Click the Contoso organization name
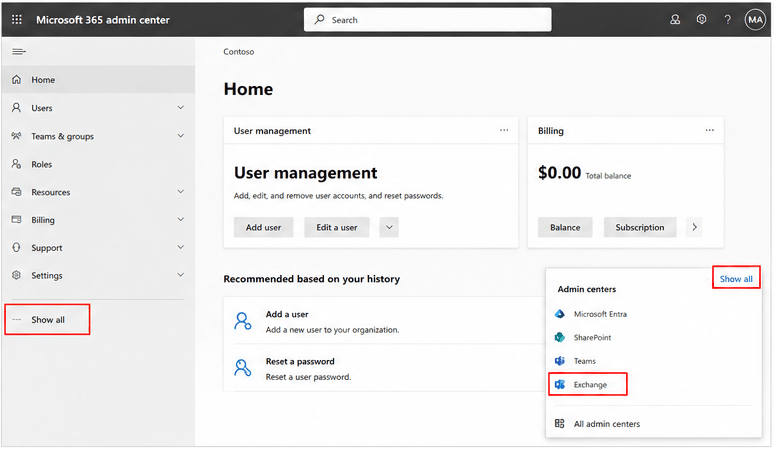Screen dimensions: 774x449 pos(239,52)
